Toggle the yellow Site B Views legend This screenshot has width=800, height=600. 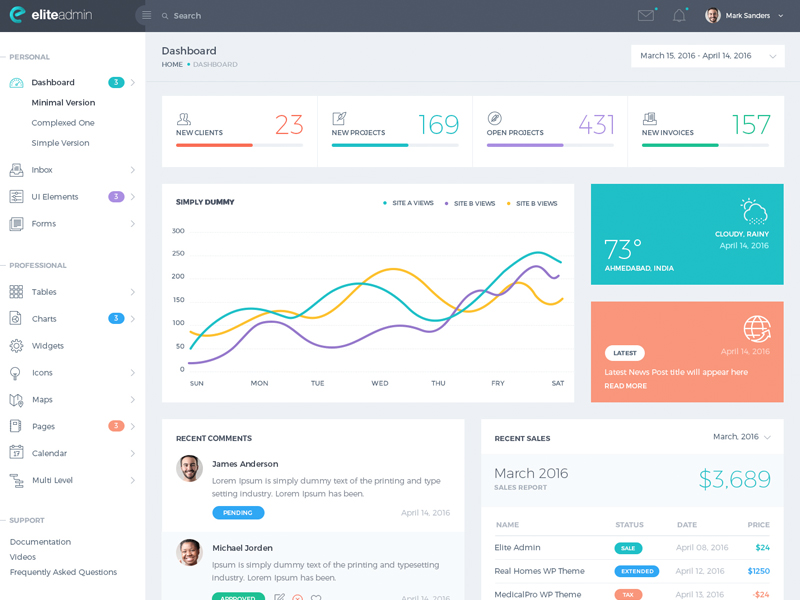[x=532, y=203]
